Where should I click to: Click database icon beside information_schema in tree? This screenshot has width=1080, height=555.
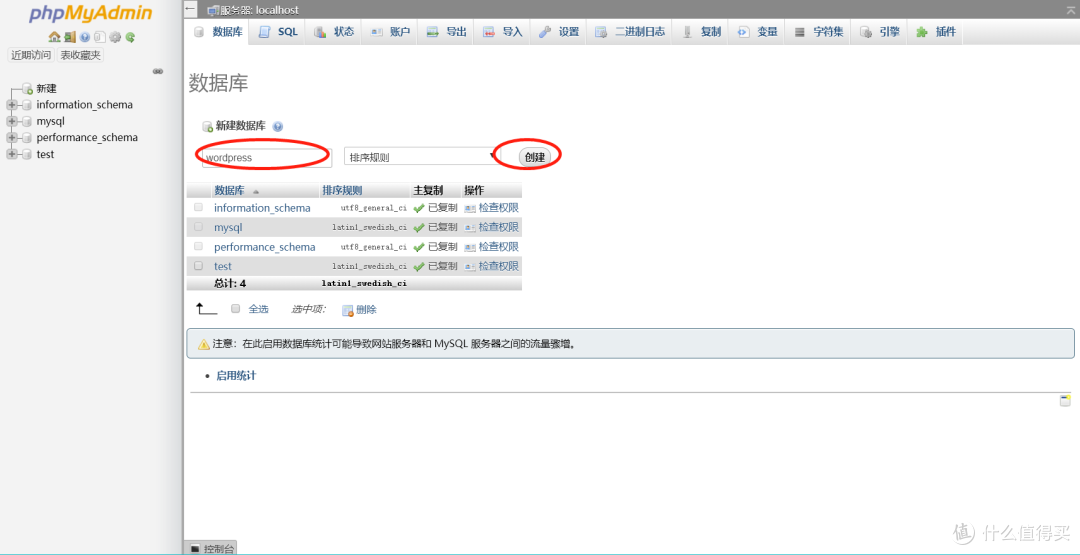(27, 105)
